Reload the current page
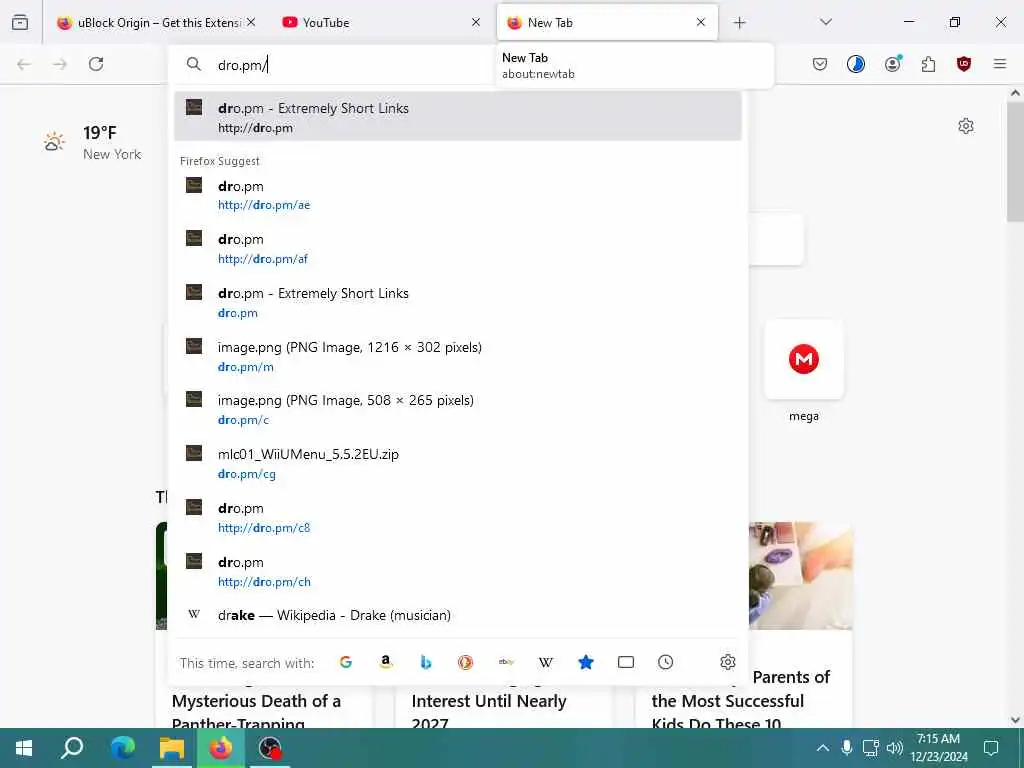This screenshot has width=1024, height=768. pos(96,64)
